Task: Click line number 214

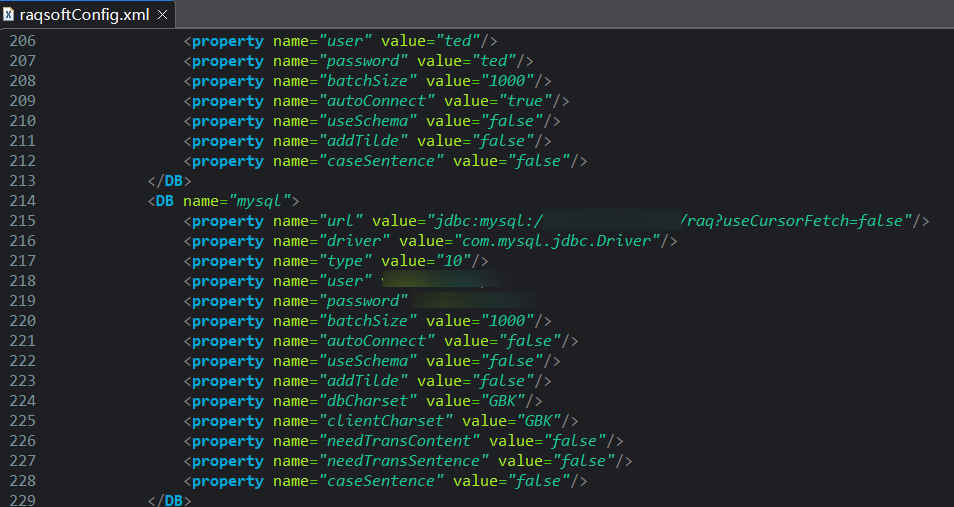Action: click(23, 201)
